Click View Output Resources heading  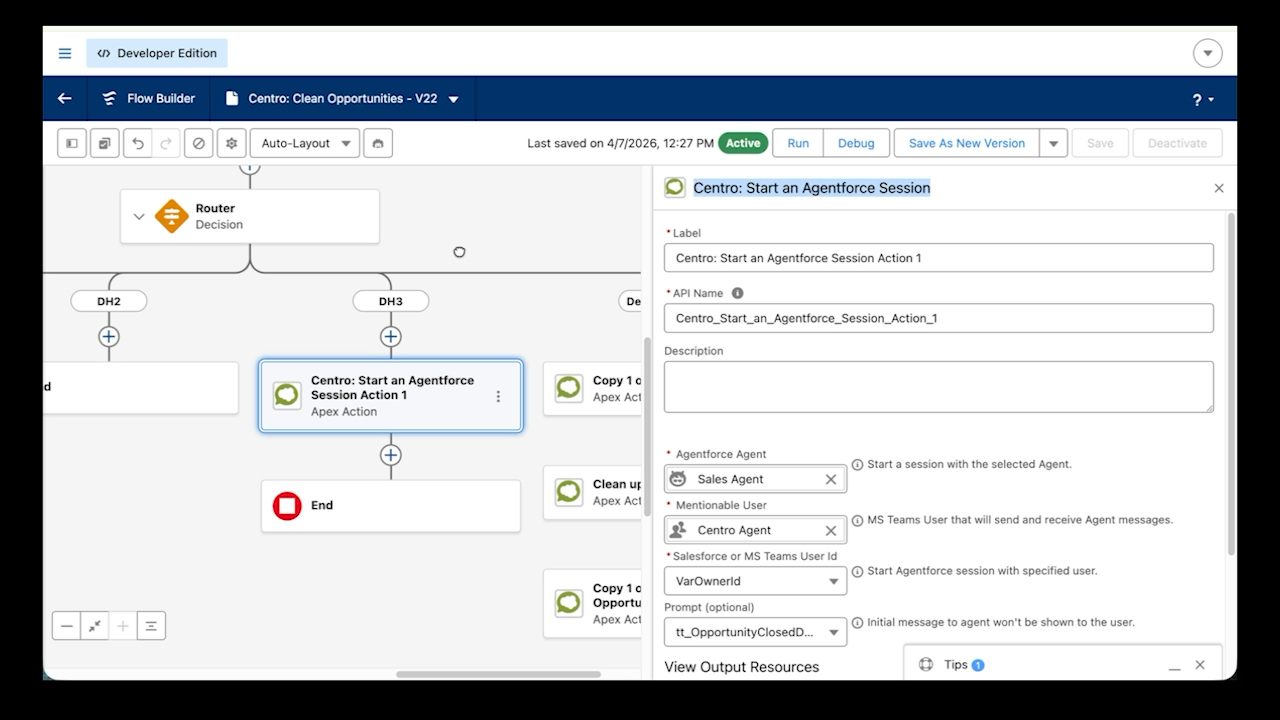pyautogui.click(x=741, y=667)
